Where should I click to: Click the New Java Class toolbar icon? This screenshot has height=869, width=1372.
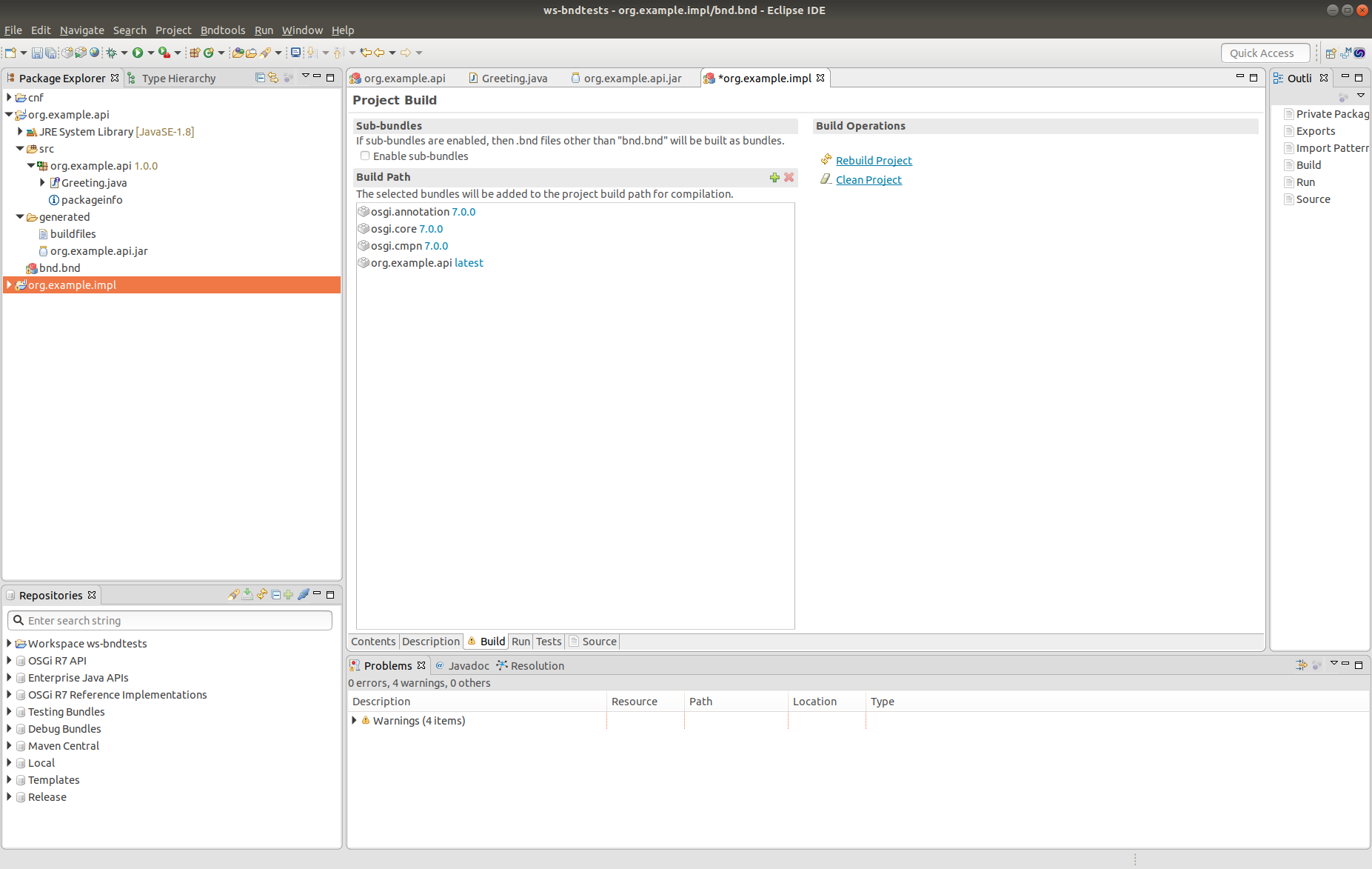209,53
